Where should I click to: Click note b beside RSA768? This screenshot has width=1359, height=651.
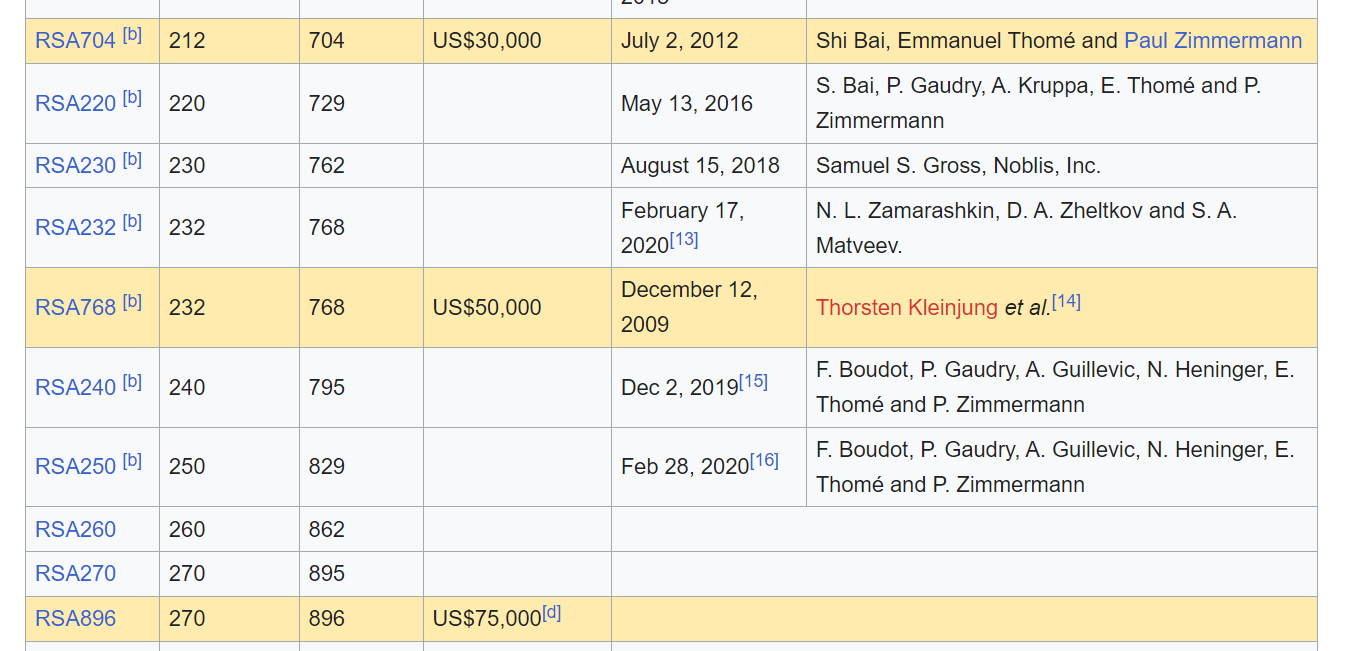point(132,302)
